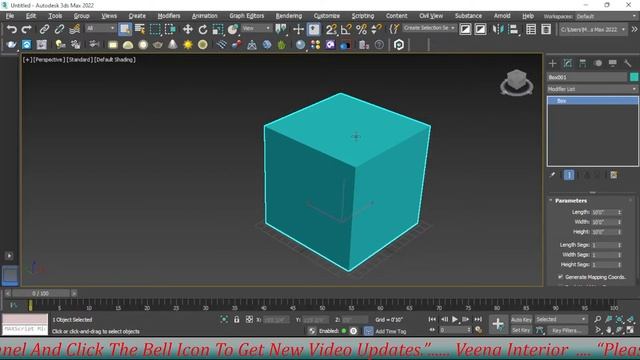Toggle the 3D Snaps button

[331, 29]
